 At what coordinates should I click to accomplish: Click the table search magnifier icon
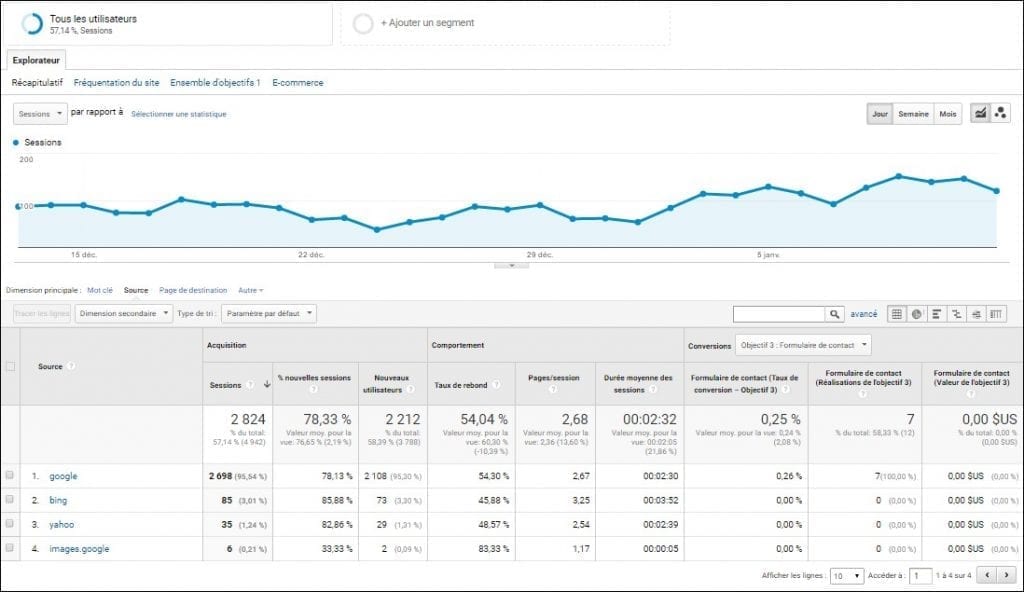click(835, 314)
